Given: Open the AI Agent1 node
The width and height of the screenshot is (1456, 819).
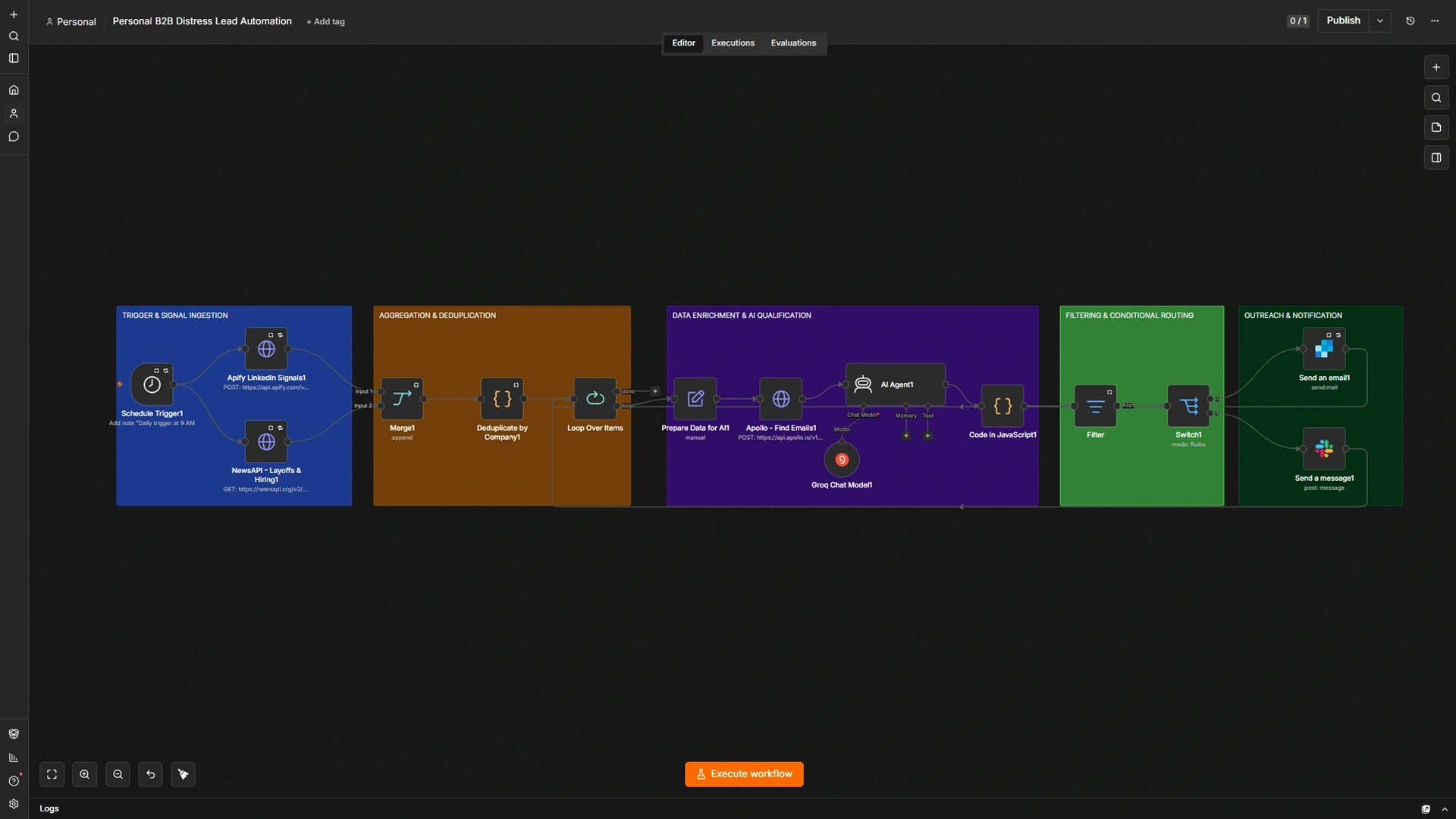Looking at the screenshot, I should pos(896,384).
